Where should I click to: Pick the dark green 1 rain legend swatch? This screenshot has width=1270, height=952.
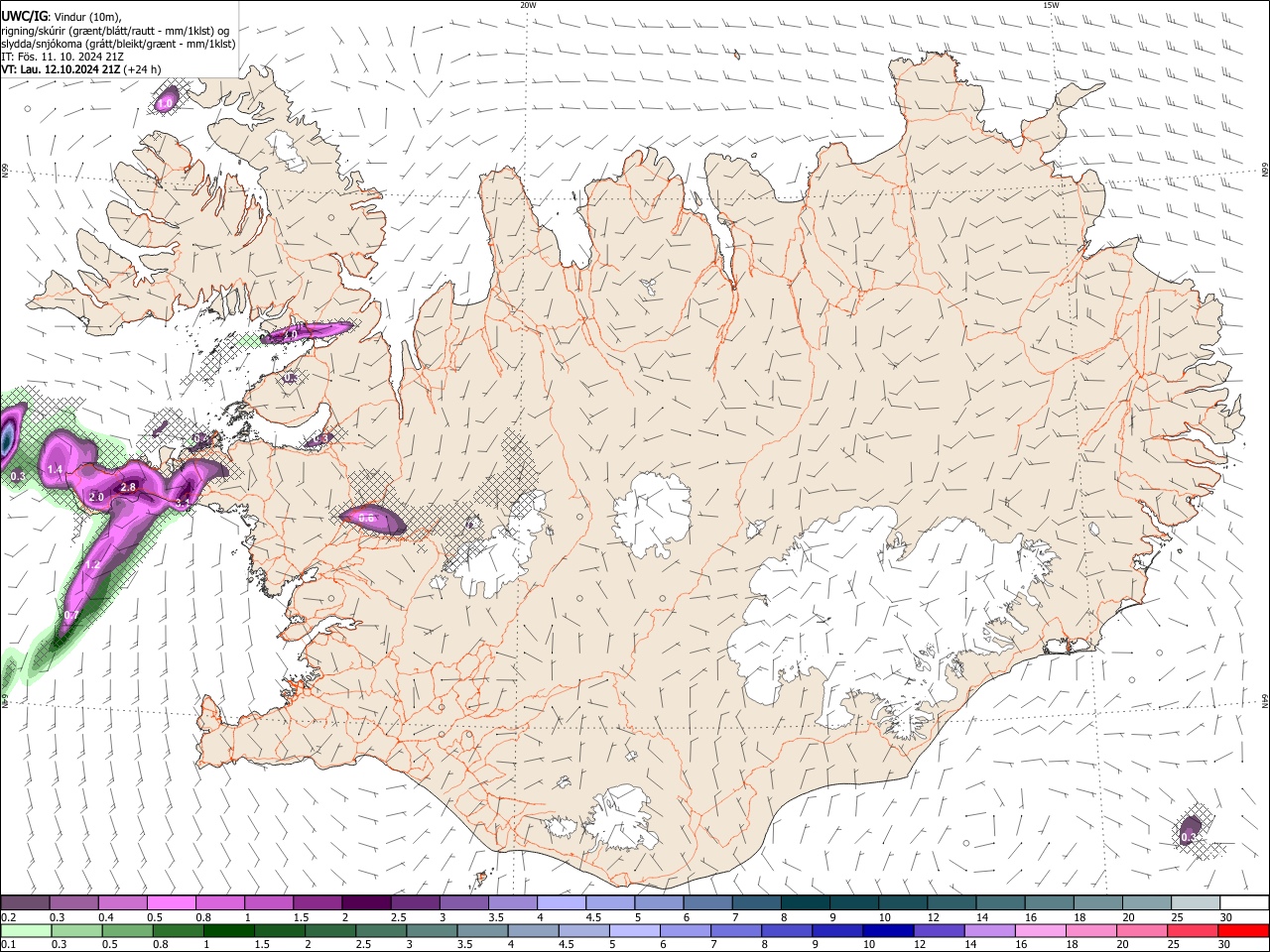coord(227,930)
